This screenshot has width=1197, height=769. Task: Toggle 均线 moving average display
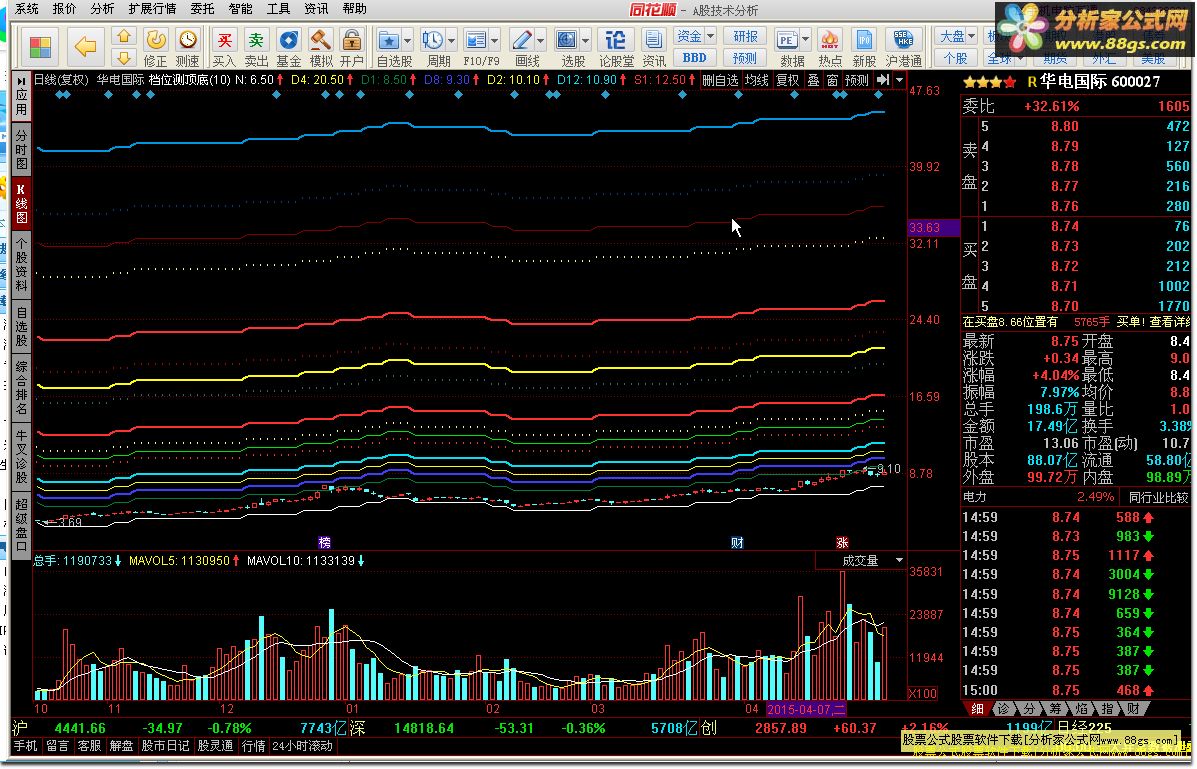click(x=757, y=80)
